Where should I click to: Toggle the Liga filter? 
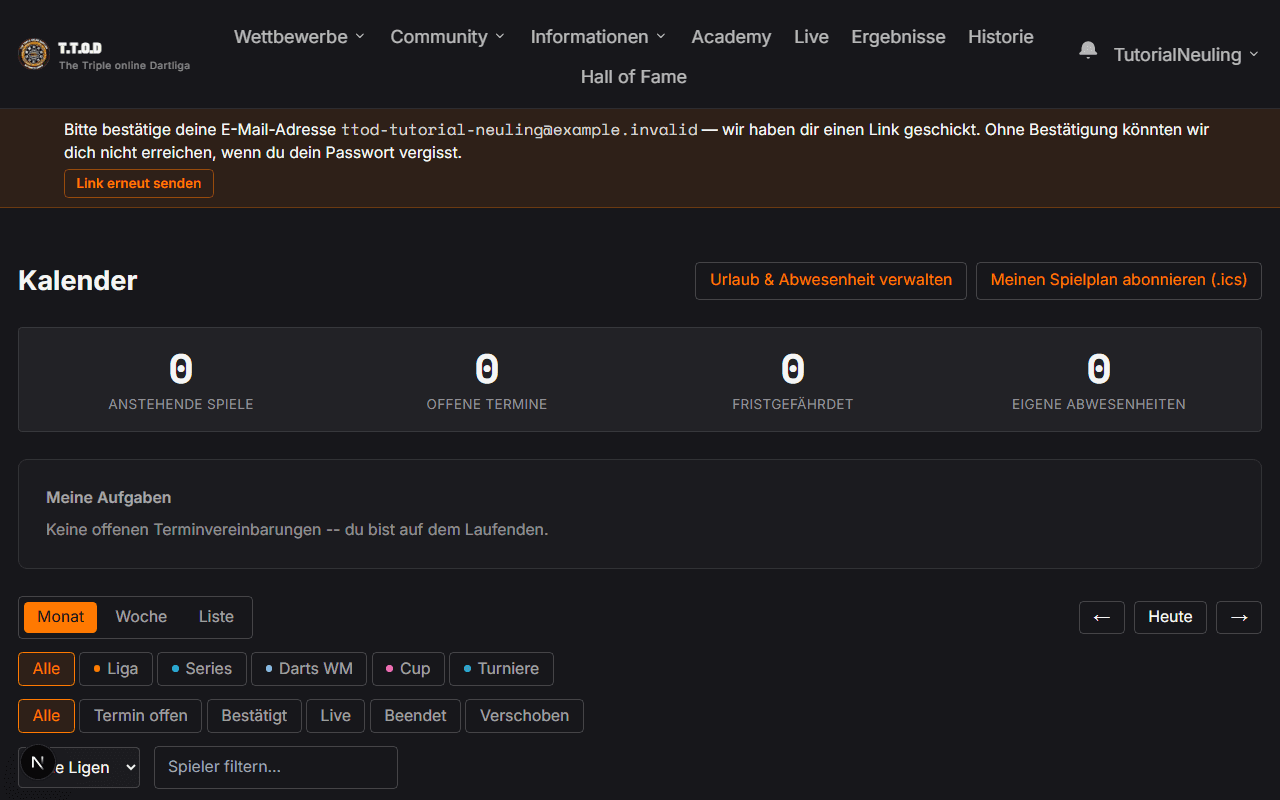pyautogui.click(x=116, y=669)
